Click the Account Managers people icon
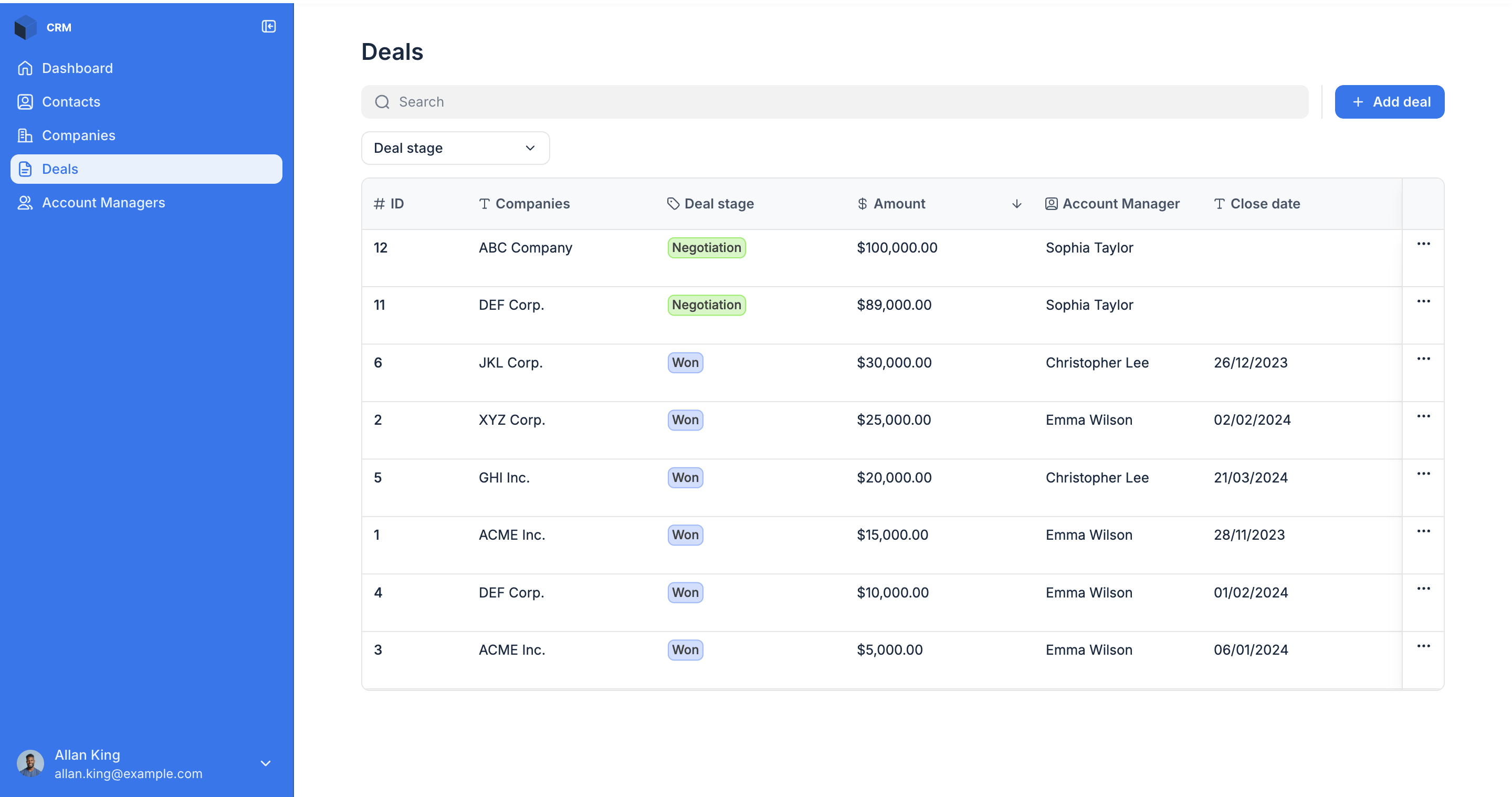 click(x=25, y=203)
